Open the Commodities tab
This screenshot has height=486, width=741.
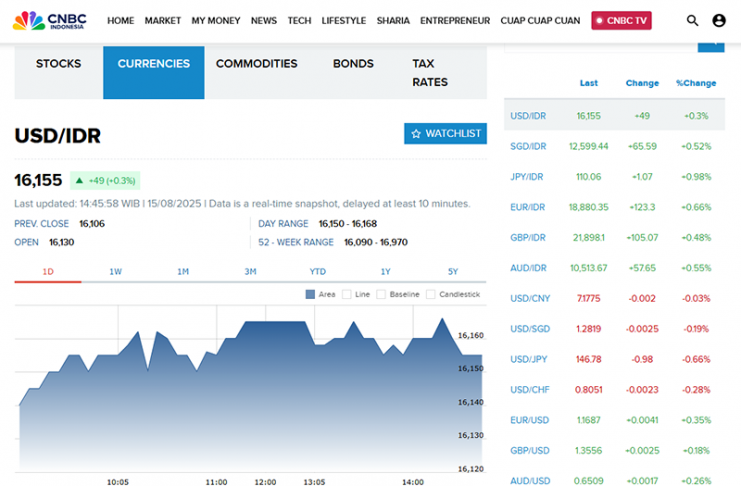(256, 64)
